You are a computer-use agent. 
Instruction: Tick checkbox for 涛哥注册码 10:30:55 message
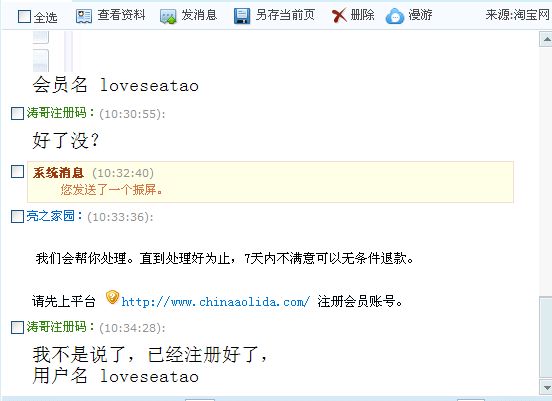pyautogui.click(x=17, y=114)
